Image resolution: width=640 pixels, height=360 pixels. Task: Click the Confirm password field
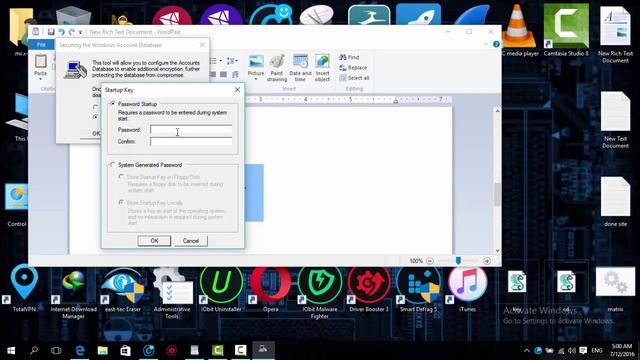pos(191,141)
